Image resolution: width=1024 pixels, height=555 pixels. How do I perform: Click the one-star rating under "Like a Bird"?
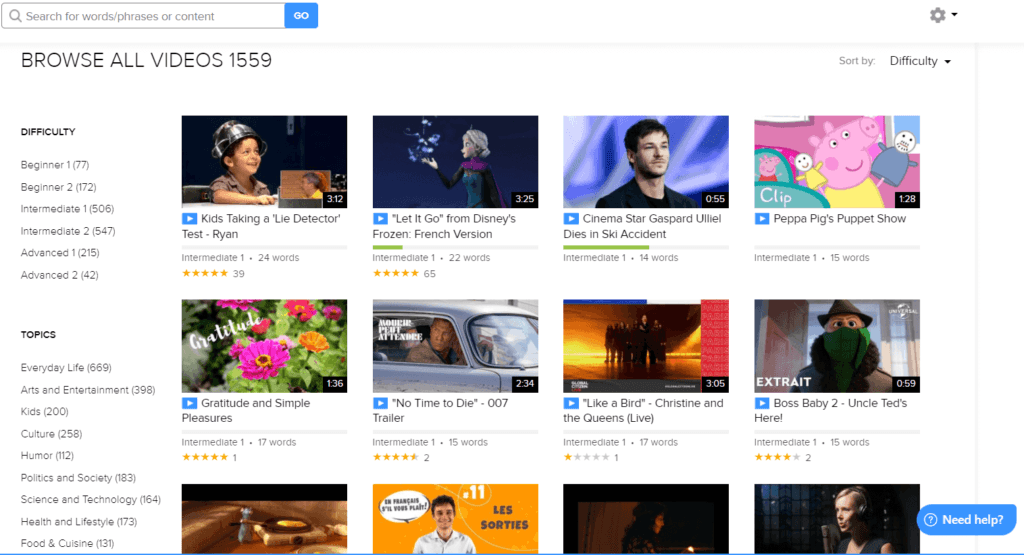(x=586, y=458)
